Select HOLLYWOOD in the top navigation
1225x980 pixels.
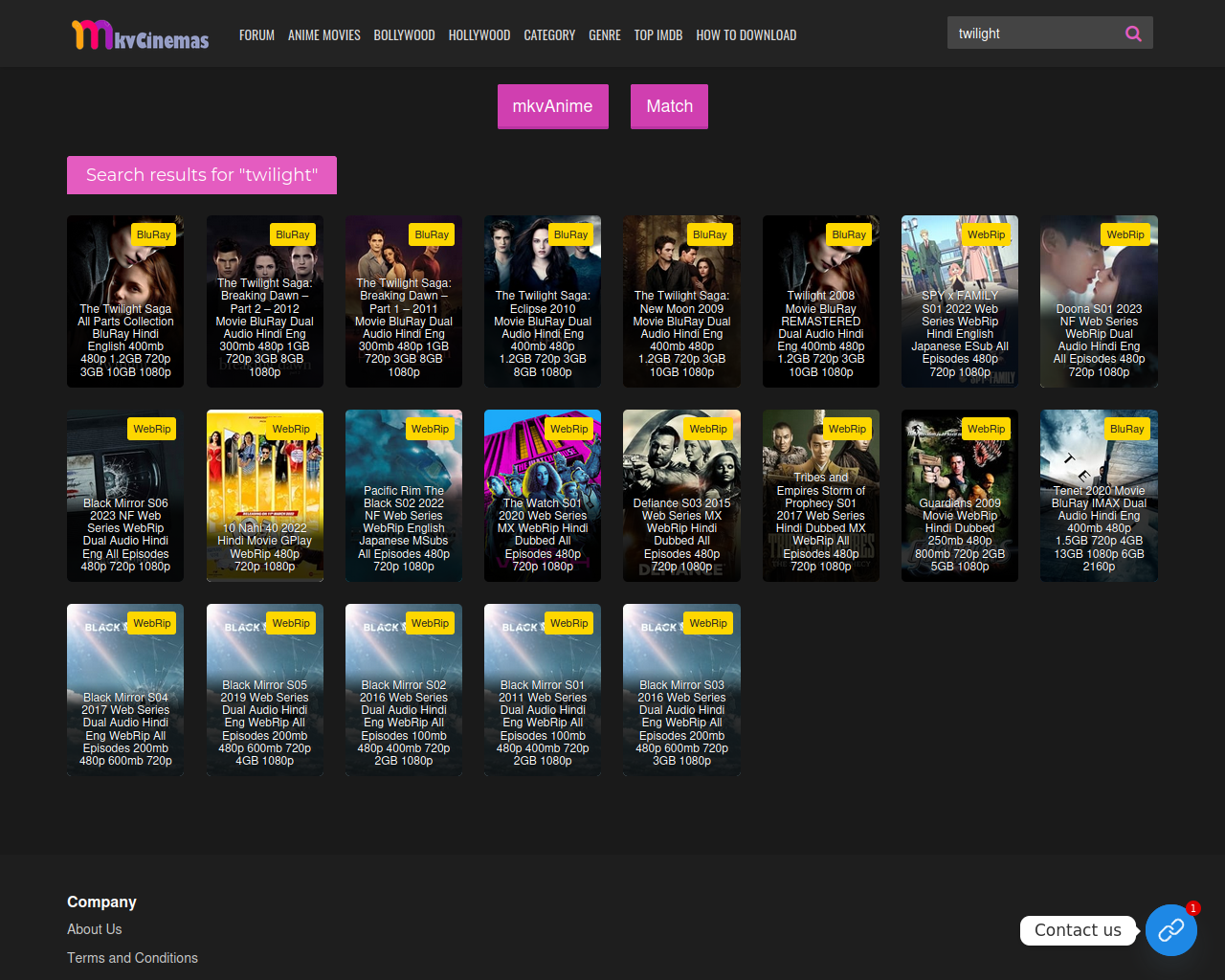479,35
